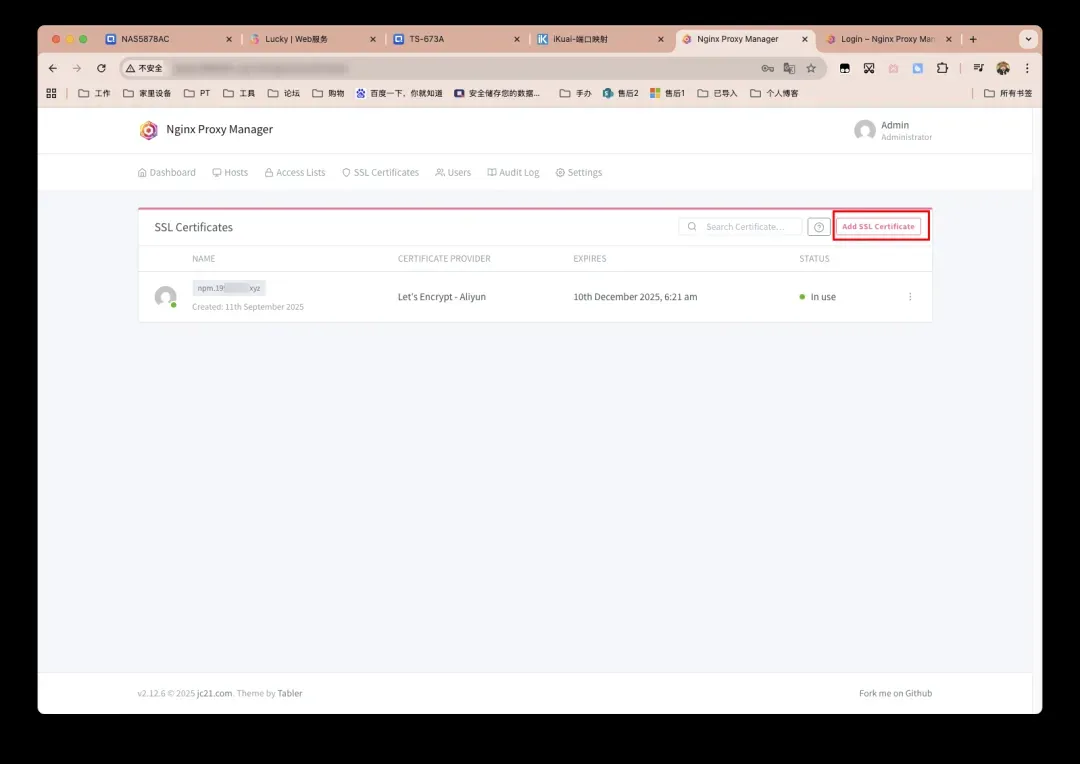Viewport: 1080px width, 764px height.
Task: Reload the current page
Action: [x=101, y=68]
